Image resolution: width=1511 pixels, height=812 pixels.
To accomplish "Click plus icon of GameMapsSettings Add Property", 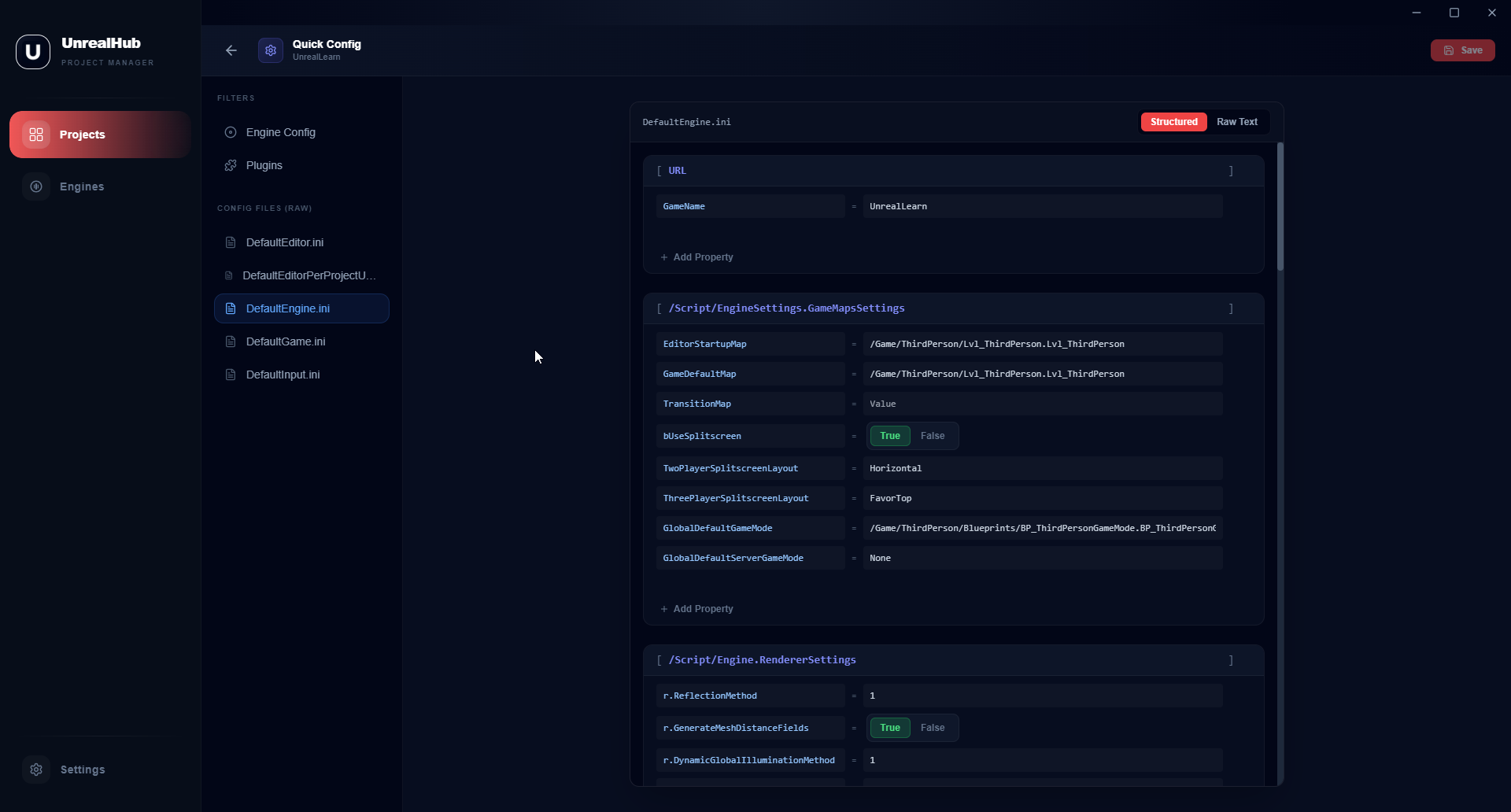I will (664, 609).
